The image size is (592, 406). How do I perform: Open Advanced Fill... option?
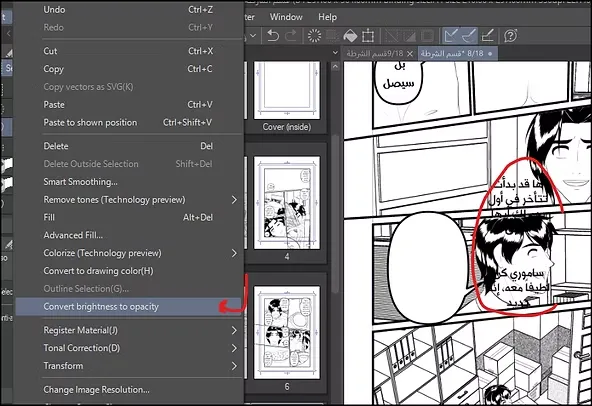pos(128,235)
